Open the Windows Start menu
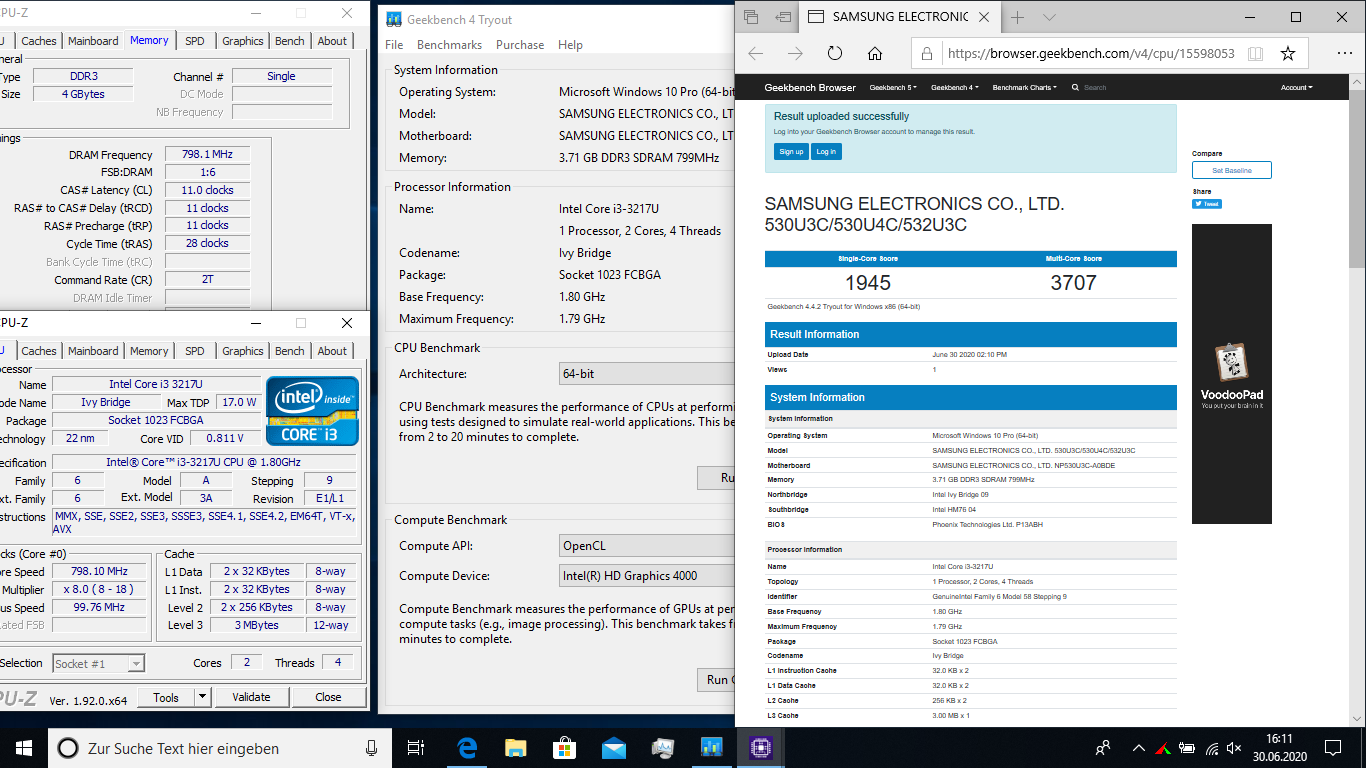The width and height of the screenshot is (1366, 768). pos(24,747)
